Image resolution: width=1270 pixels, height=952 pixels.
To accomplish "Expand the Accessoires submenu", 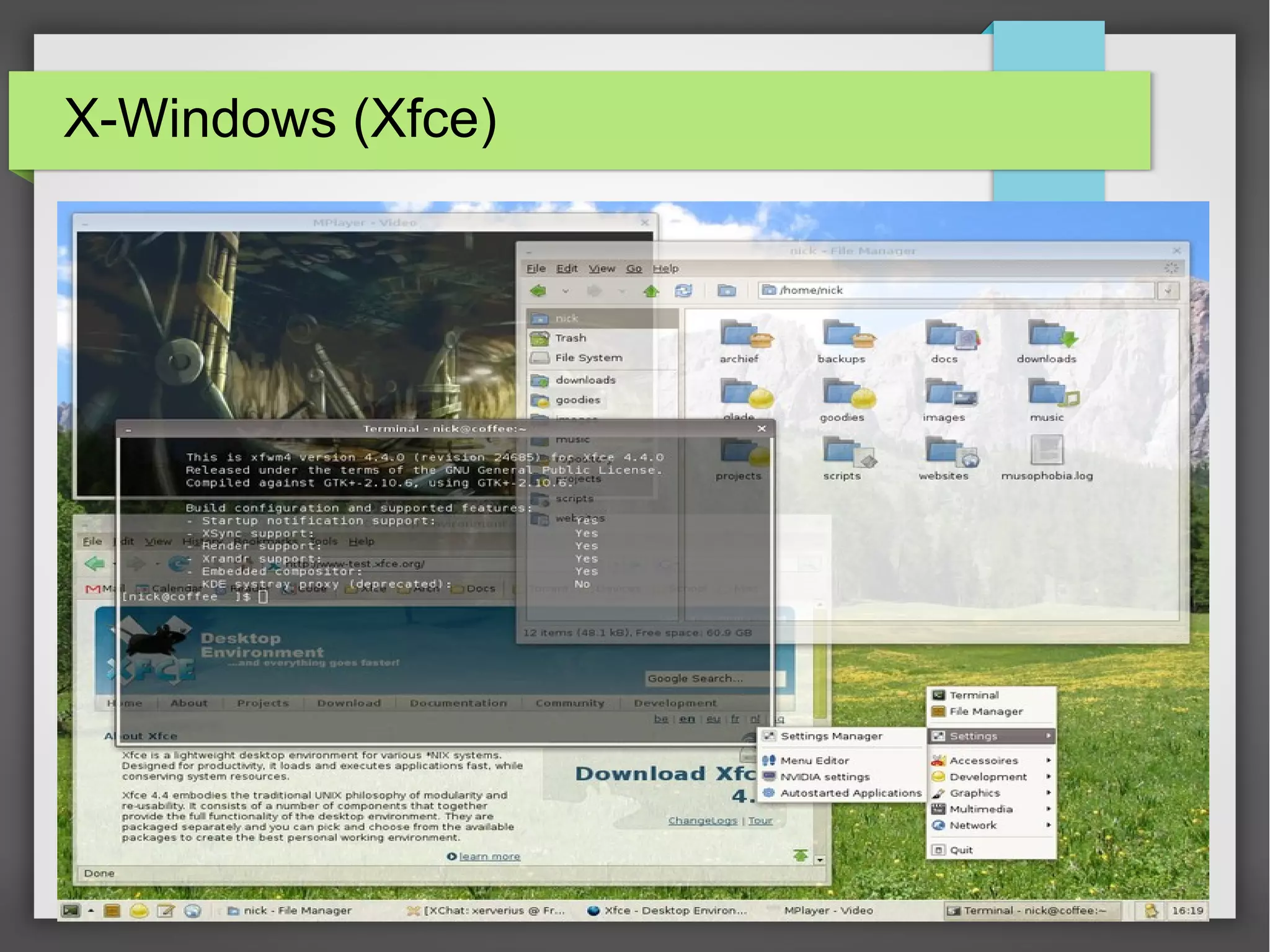I will click(x=991, y=760).
